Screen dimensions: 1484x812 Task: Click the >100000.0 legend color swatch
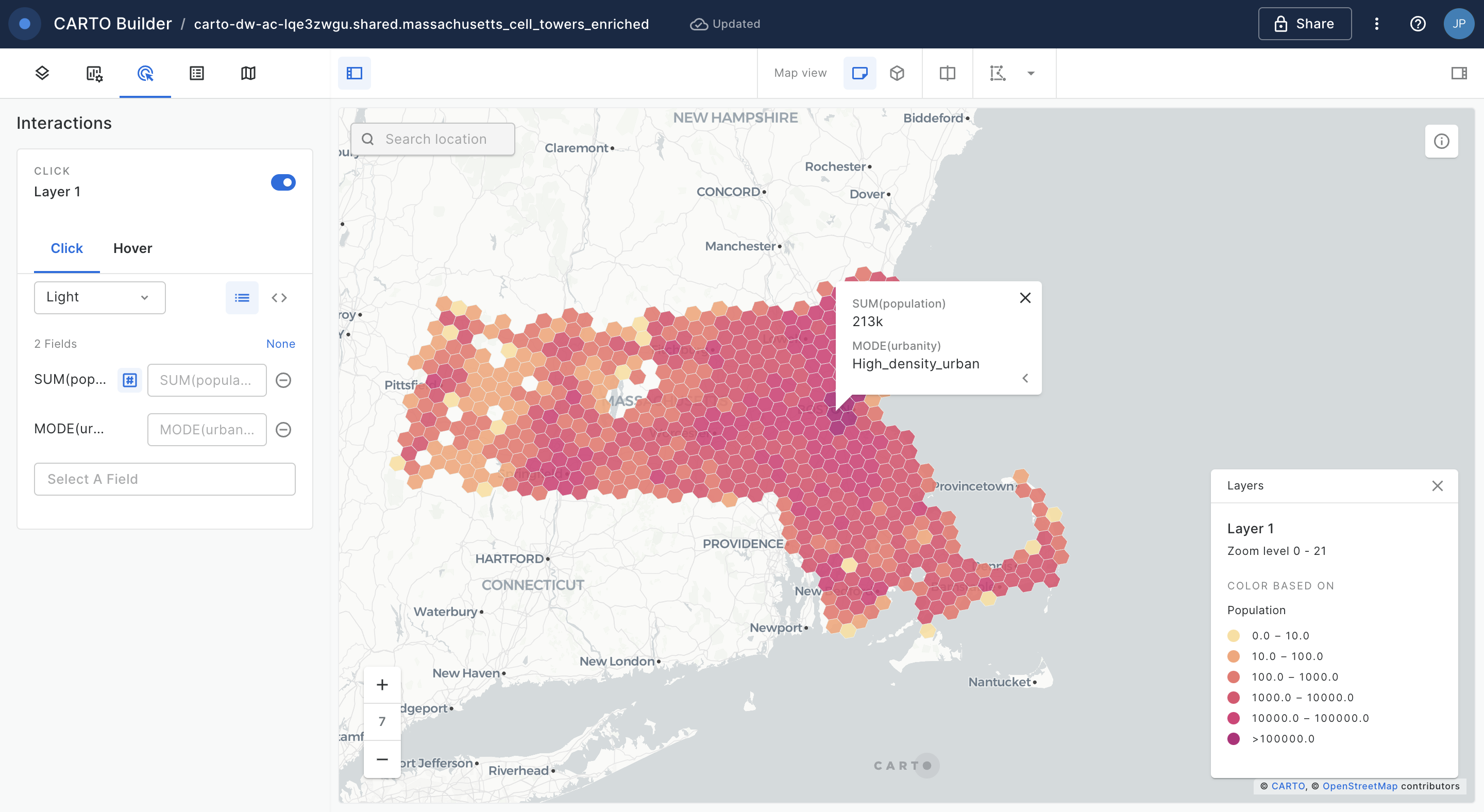1234,739
